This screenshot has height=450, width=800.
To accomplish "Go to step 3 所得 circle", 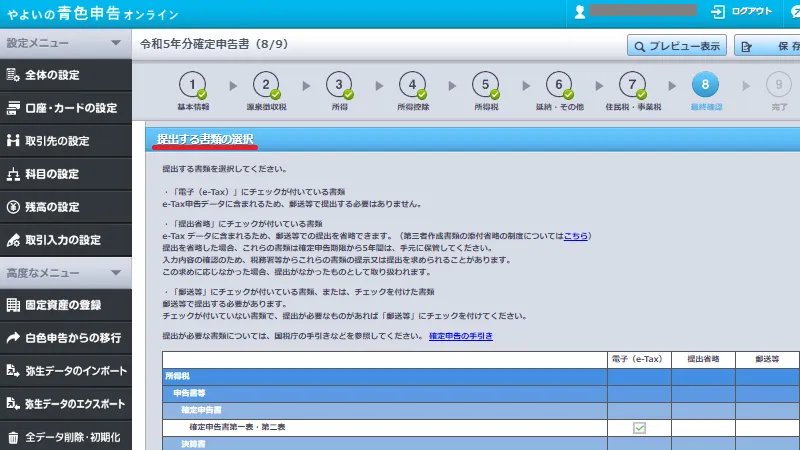I will pos(339,85).
